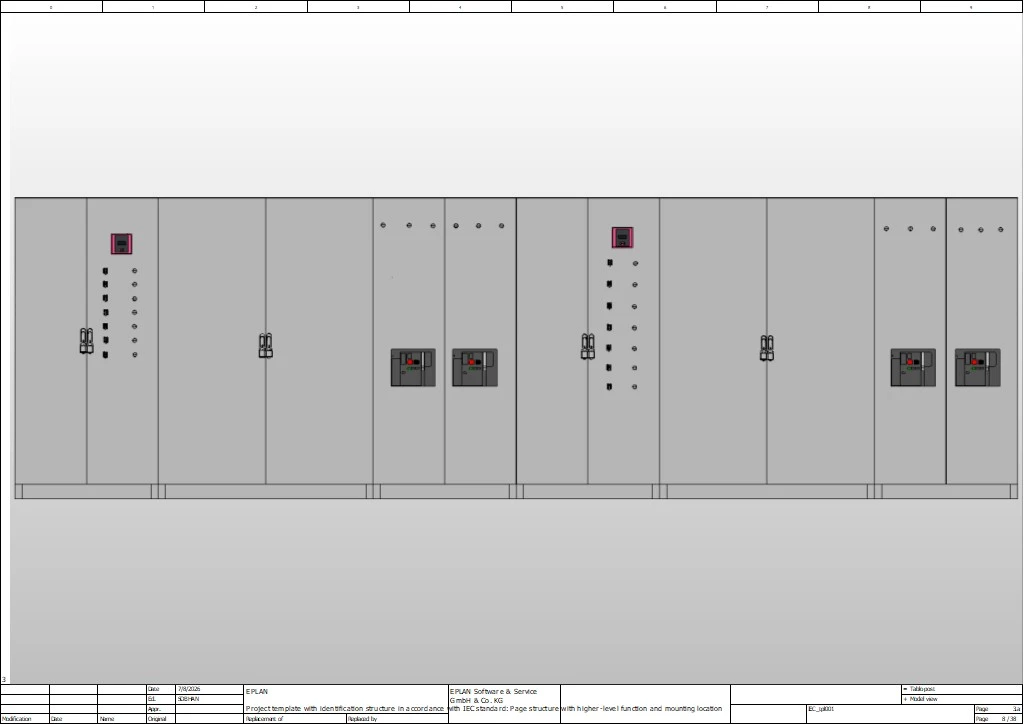This screenshot has height=724, width=1024.
Task: Select the pink power meter on the middle cabinet
Action: tap(622, 237)
